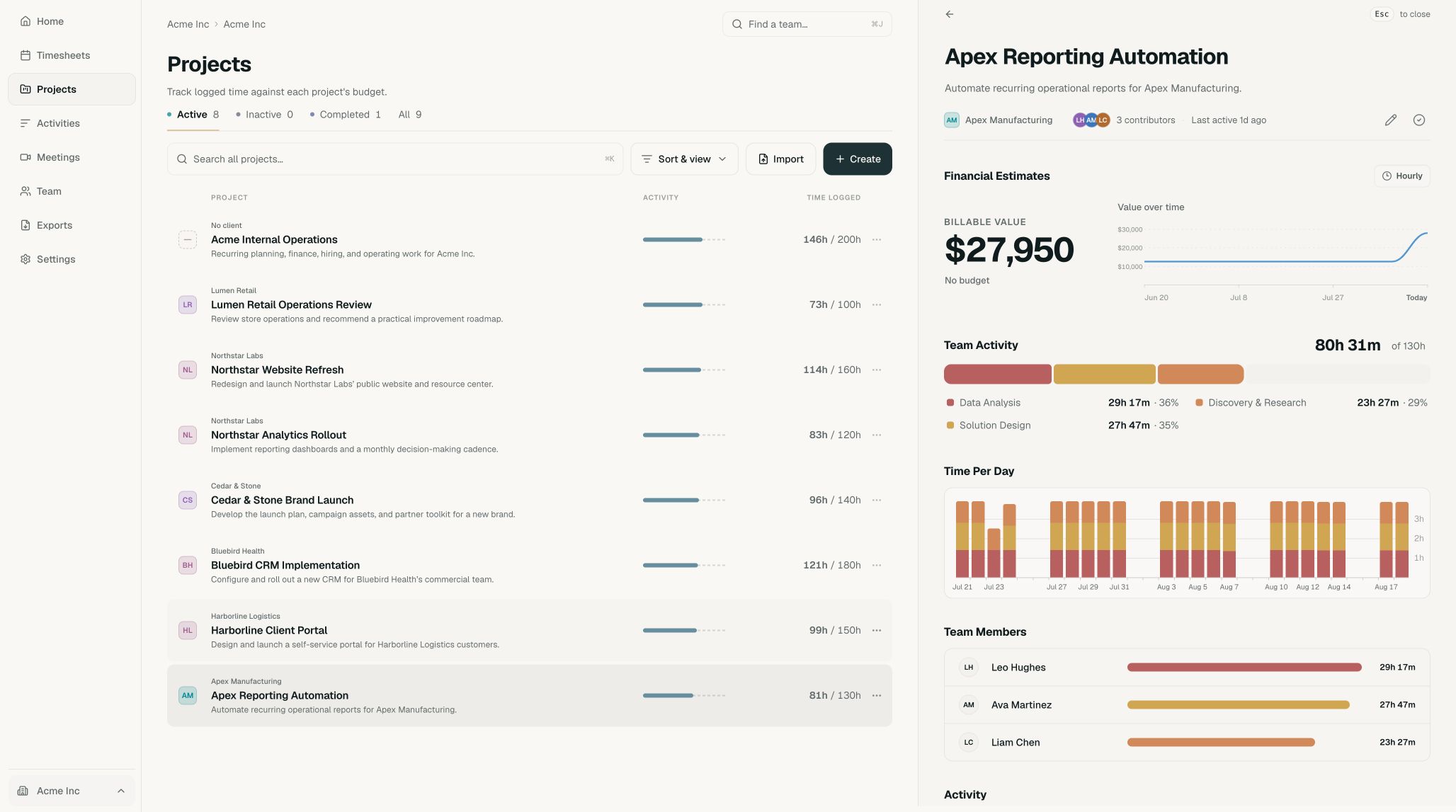Toggle the Hourly estimate button

tap(1402, 176)
